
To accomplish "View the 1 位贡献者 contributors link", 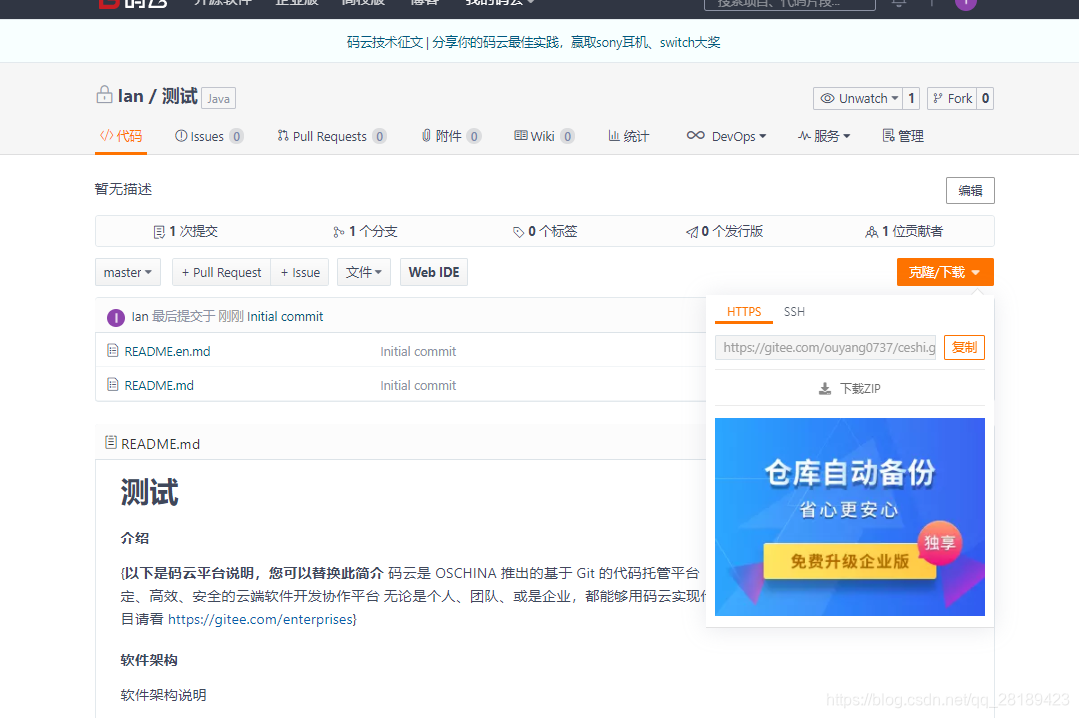I will point(904,231).
